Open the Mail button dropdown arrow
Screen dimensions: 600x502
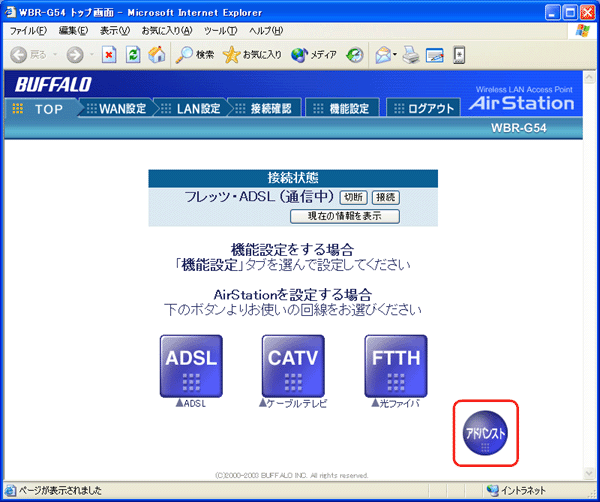(395, 55)
